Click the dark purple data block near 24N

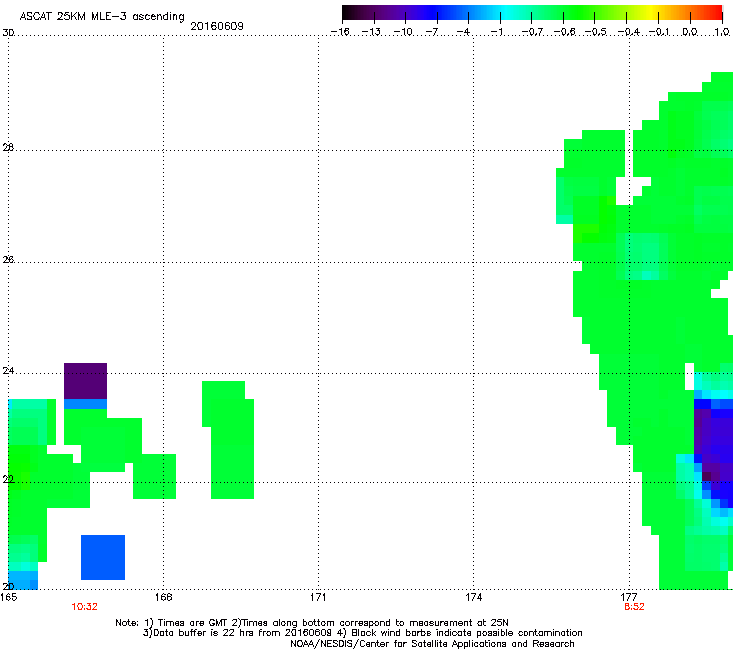point(85,381)
